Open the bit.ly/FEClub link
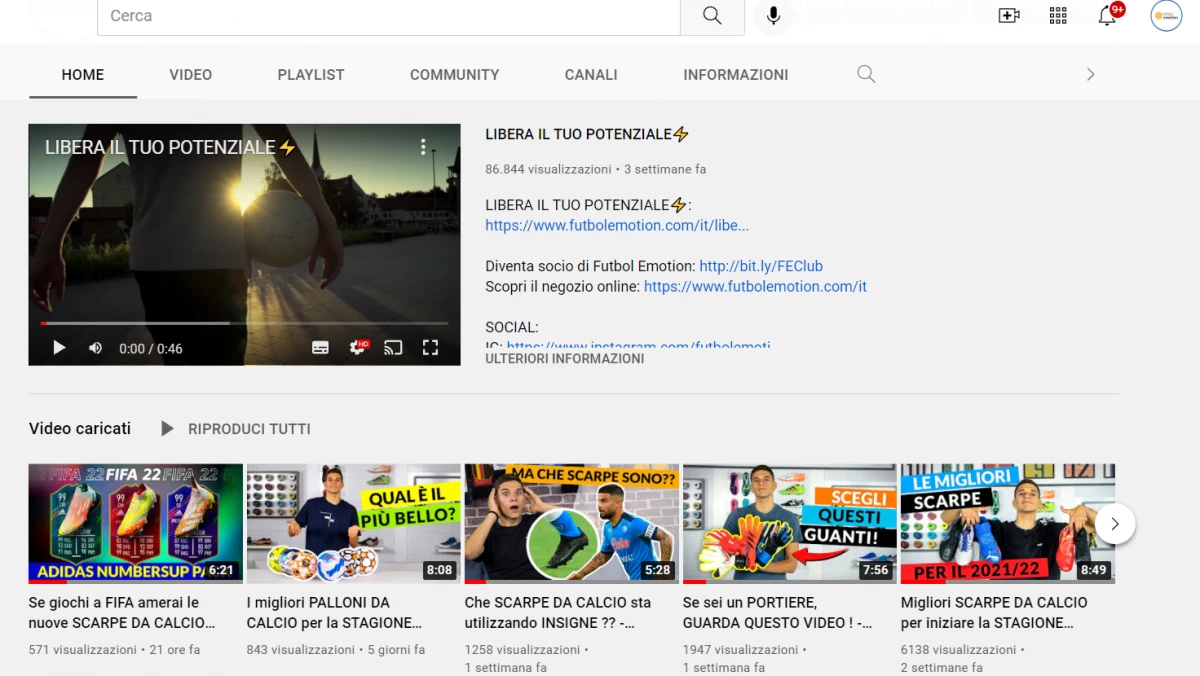Viewport: 1200px width, 676px height. point(761,266)
